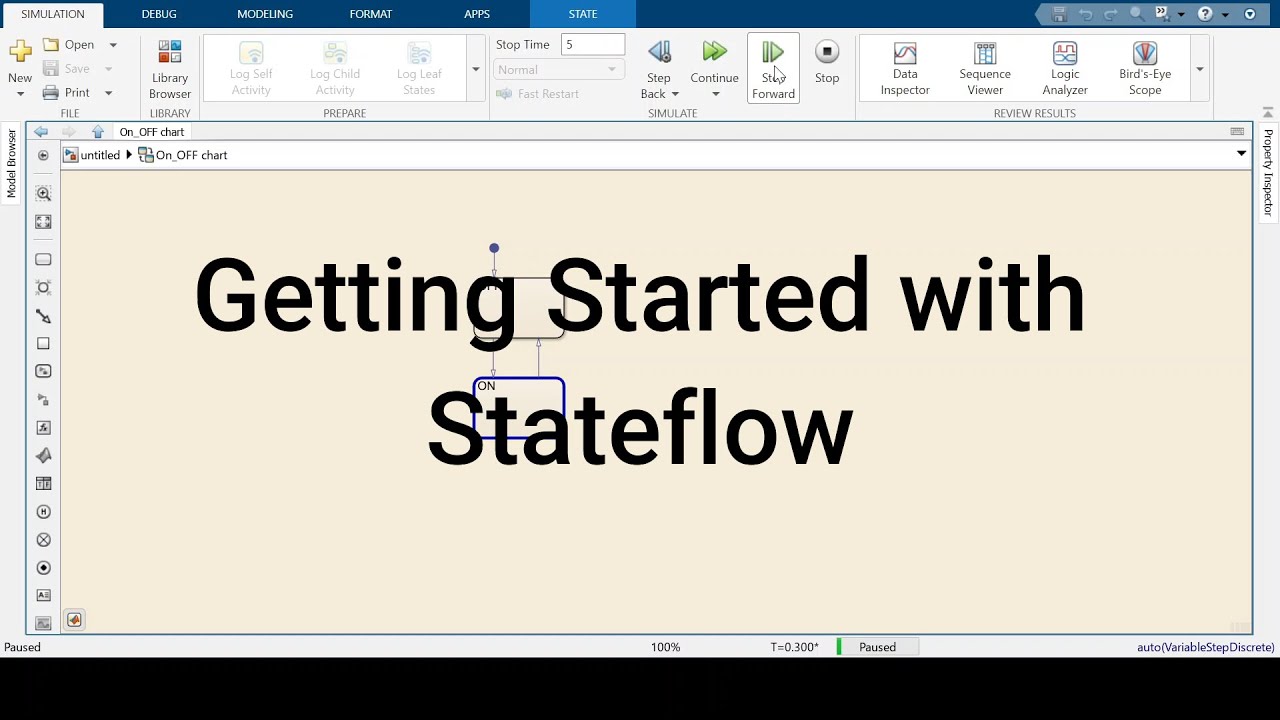The height and width of the screenshot is (720, 1280).
Task: Click the Step Back button
Action: tap(659, 62)
